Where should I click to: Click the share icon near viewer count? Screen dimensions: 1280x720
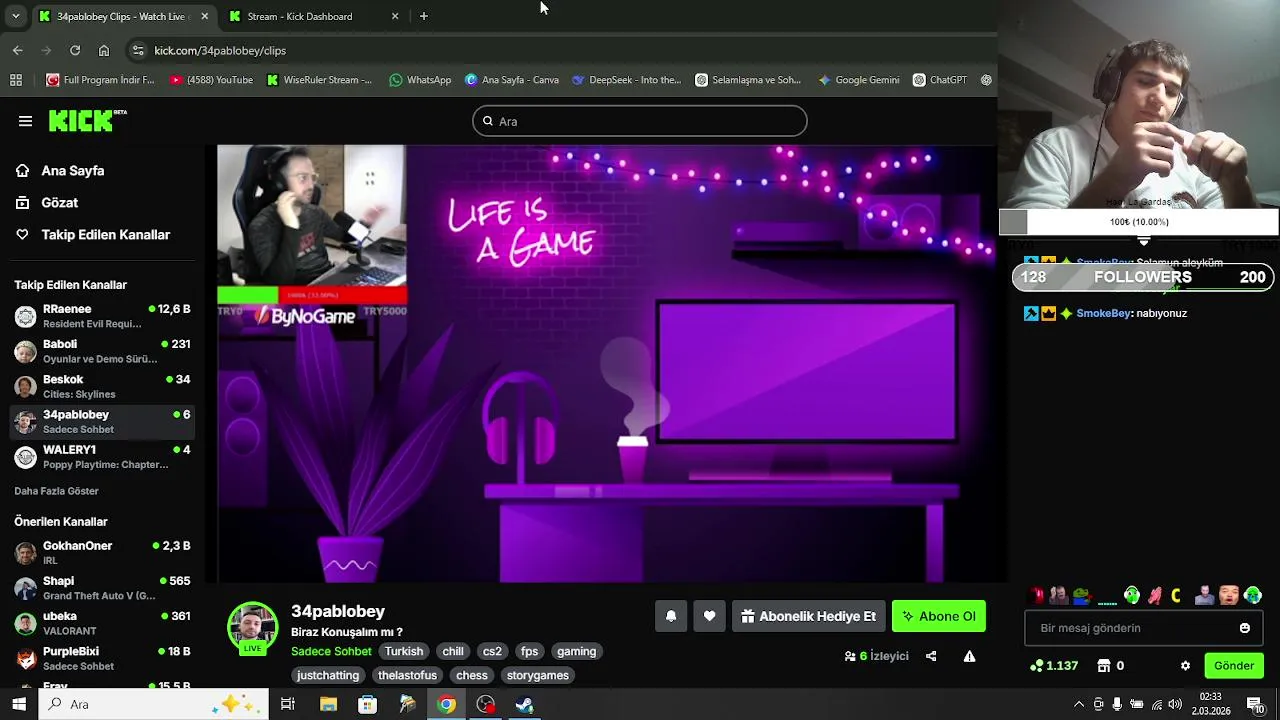click(931, 656)
